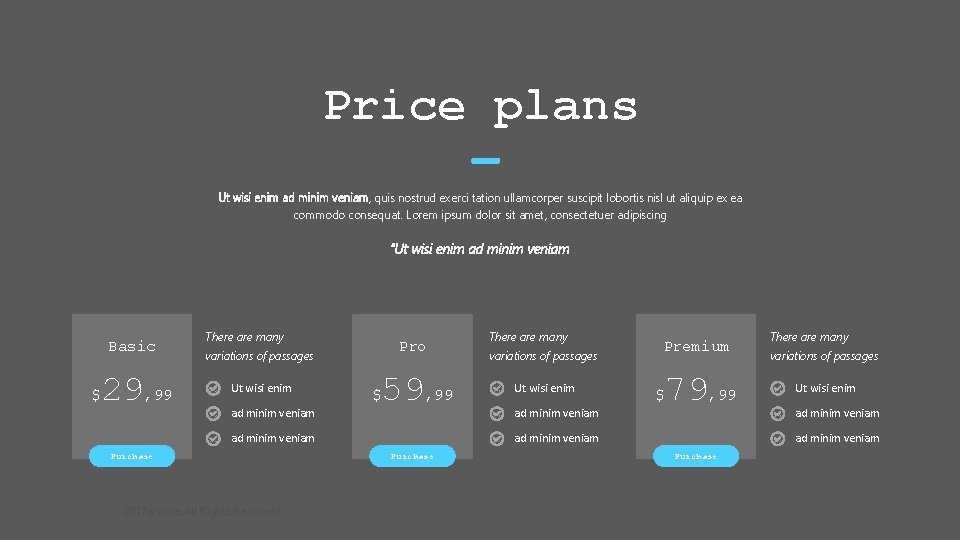
Task: Click the Purchase button under Premium plan
Action: 696,456
